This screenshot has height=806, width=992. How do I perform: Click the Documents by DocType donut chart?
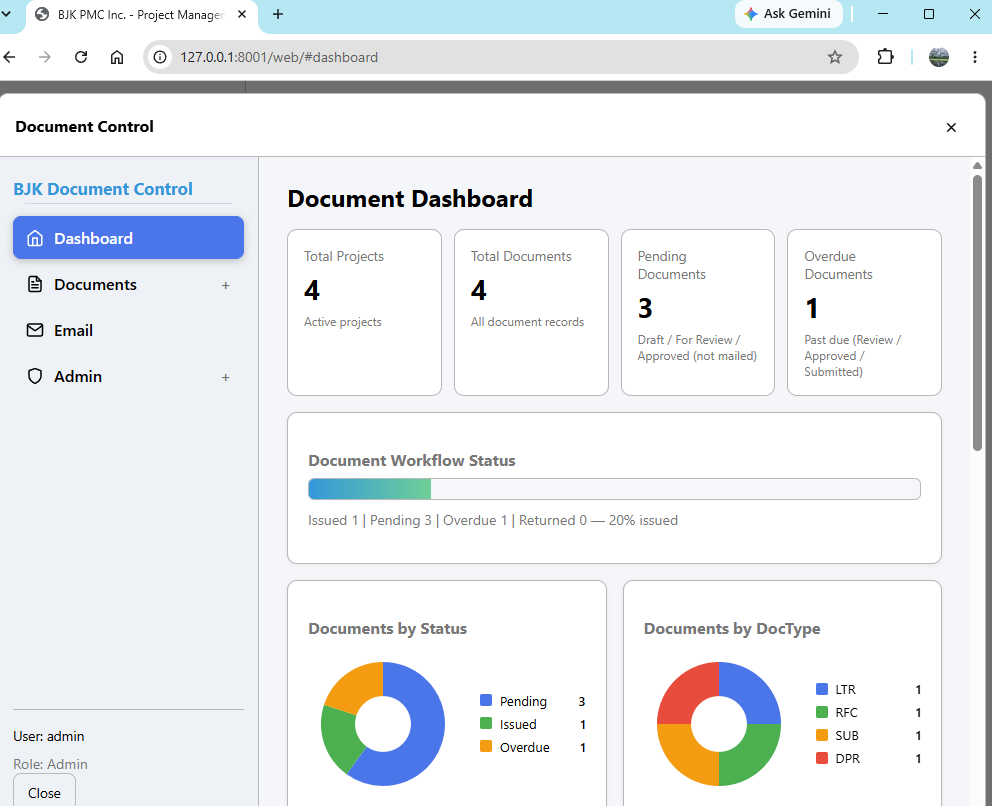719,724
